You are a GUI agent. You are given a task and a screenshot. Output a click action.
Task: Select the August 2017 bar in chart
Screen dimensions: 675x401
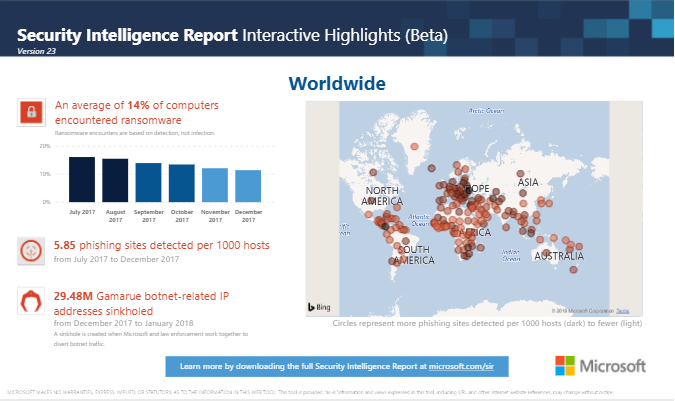point(115,180)
